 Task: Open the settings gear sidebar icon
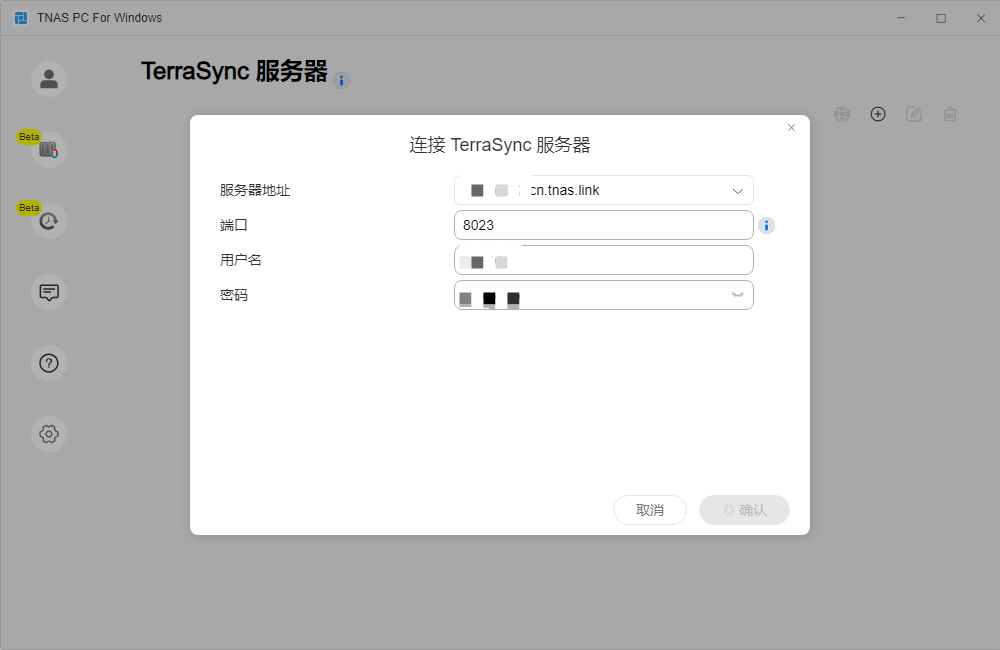point(49,434)
